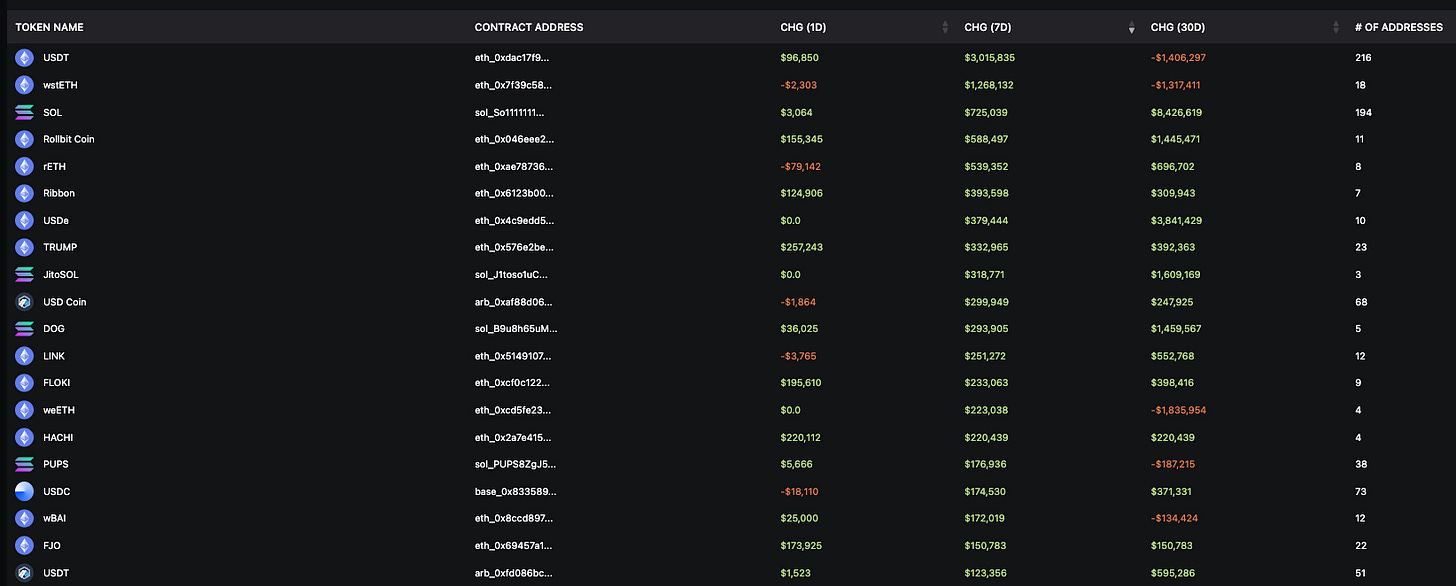Select the JitoSOL token name
The width and height of the screenshot is (1456, 586).
click(x=62, y=274)
